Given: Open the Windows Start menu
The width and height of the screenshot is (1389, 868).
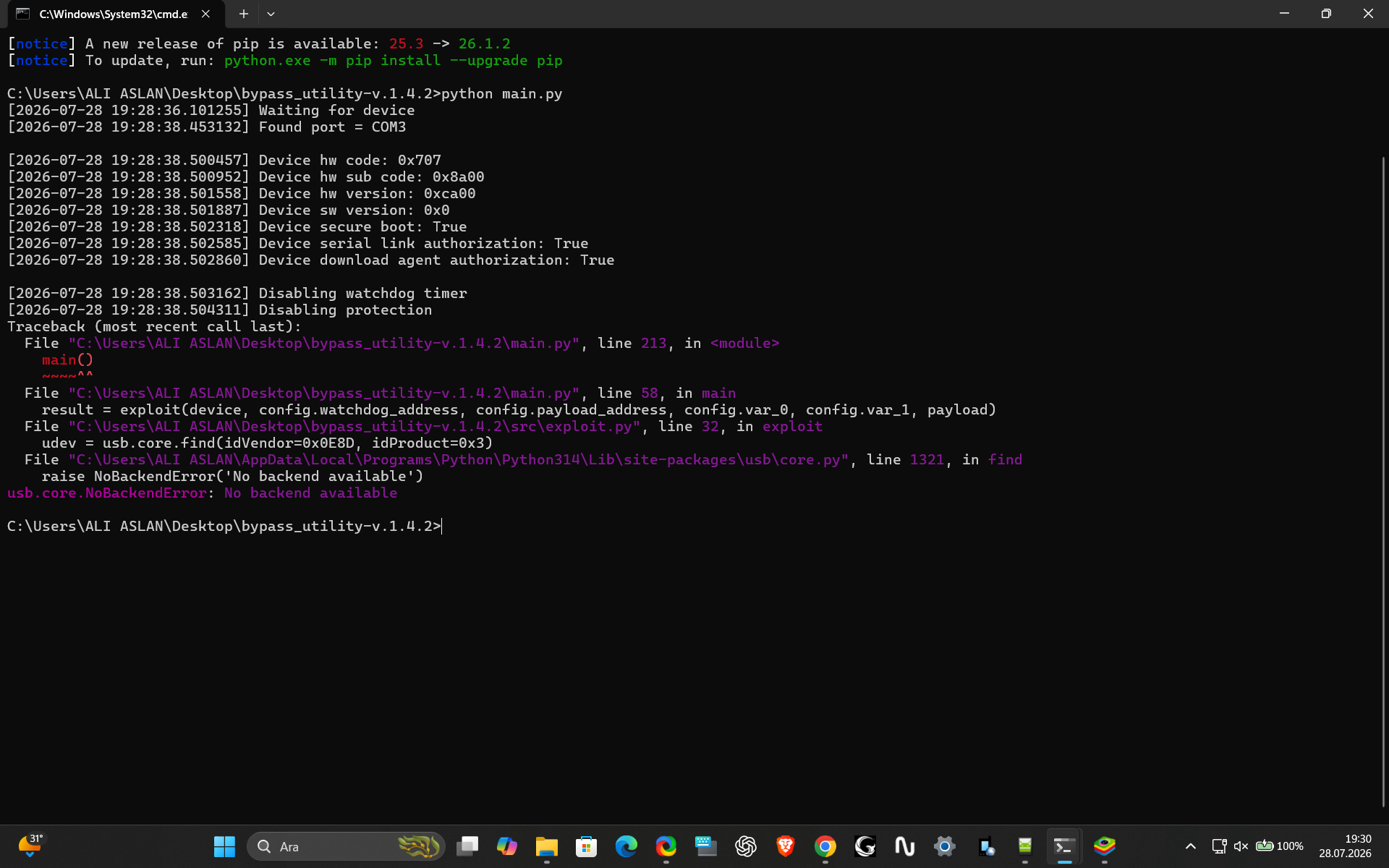Looking at the screenshot, I should pyautogui.click(x=224, y=846).
